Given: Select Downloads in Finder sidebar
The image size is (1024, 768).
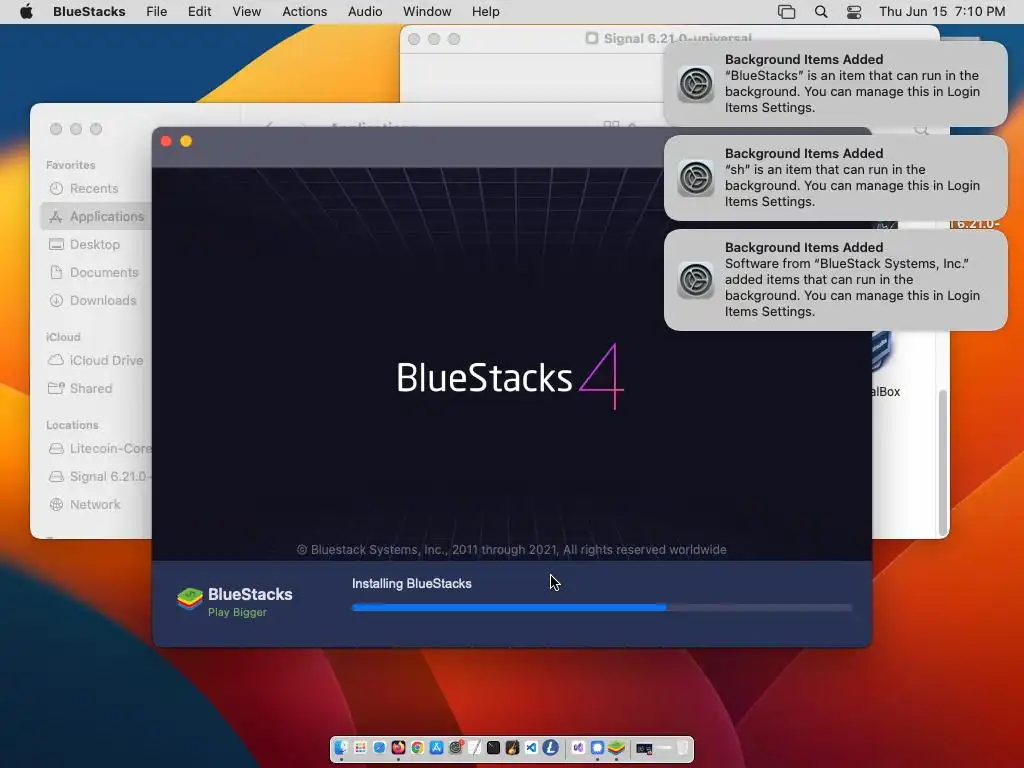Looking at the screenshot, I should click(97, 300).
